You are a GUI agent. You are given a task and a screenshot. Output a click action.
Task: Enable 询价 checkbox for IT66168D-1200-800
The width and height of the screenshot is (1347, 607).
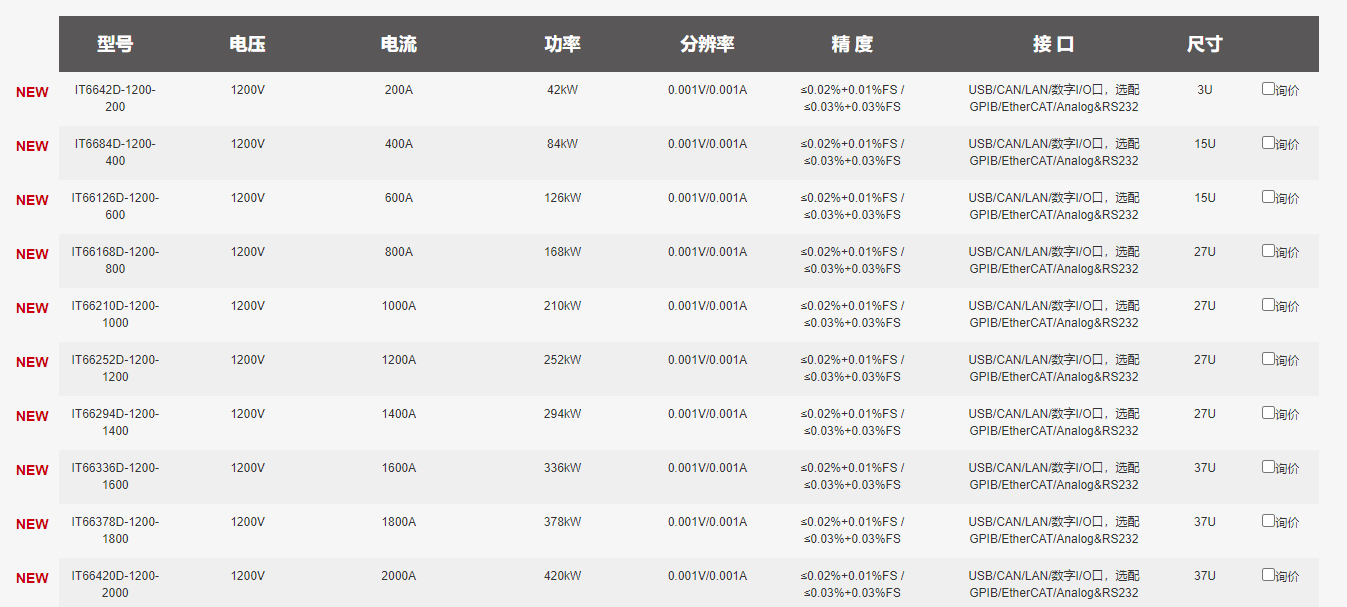pyautogui.click(x=1268, y=251)
